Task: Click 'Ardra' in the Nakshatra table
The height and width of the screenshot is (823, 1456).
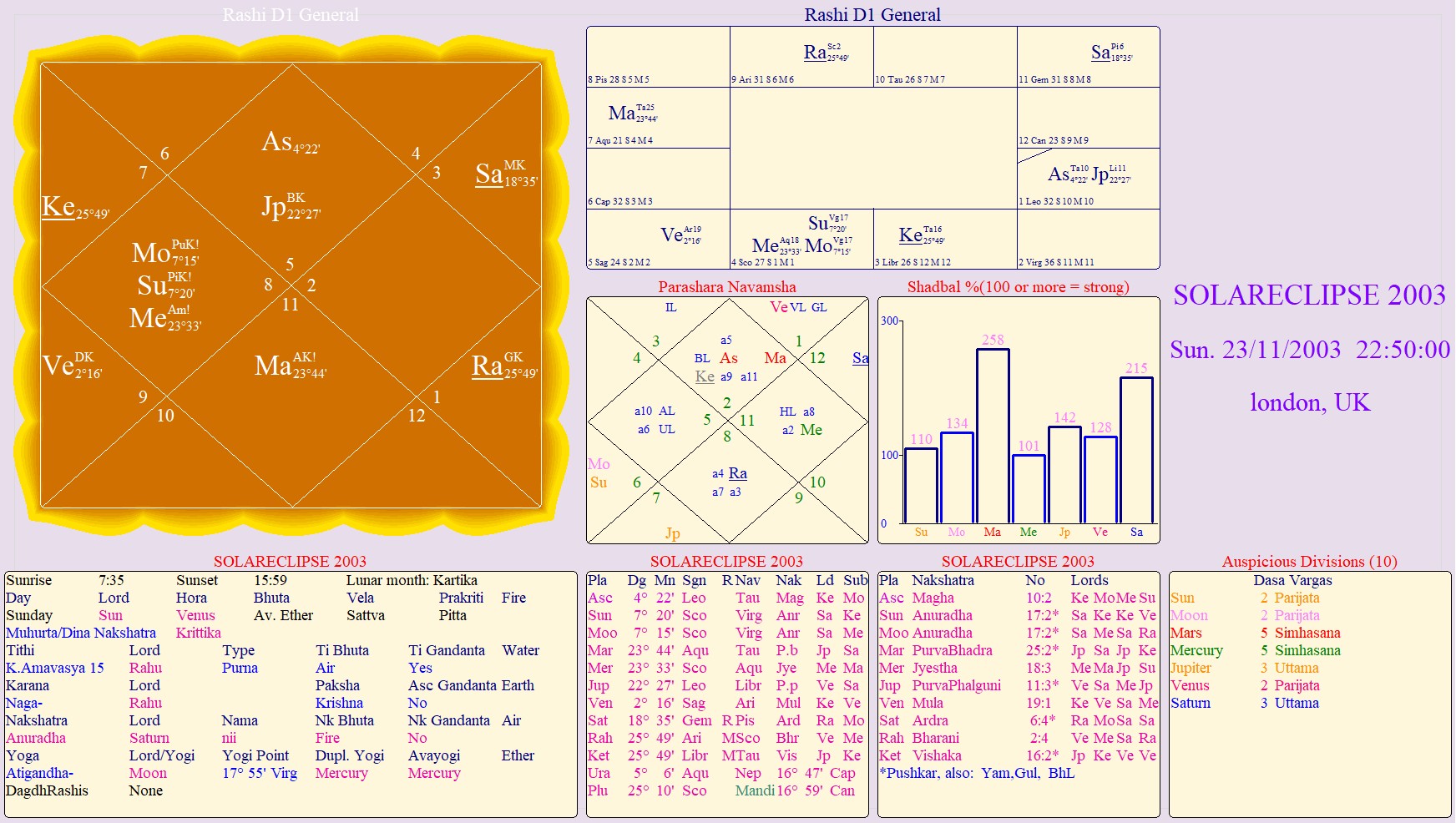Action: click(x=930, y=720)
